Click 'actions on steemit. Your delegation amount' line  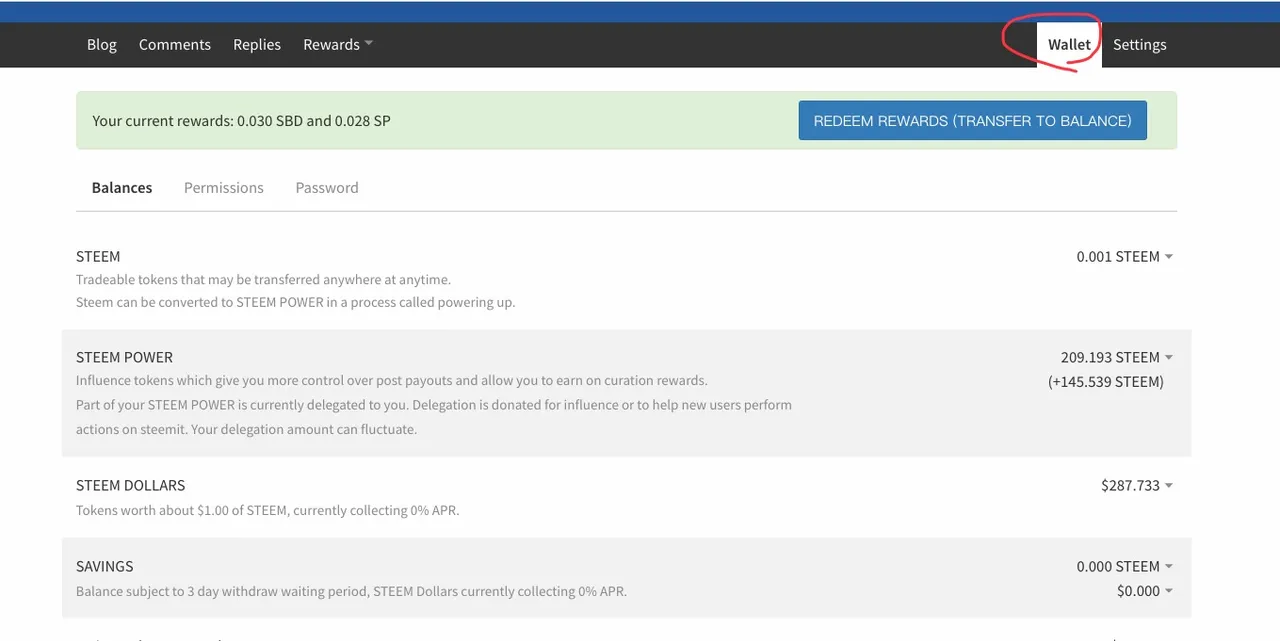[x=246, y=429]
